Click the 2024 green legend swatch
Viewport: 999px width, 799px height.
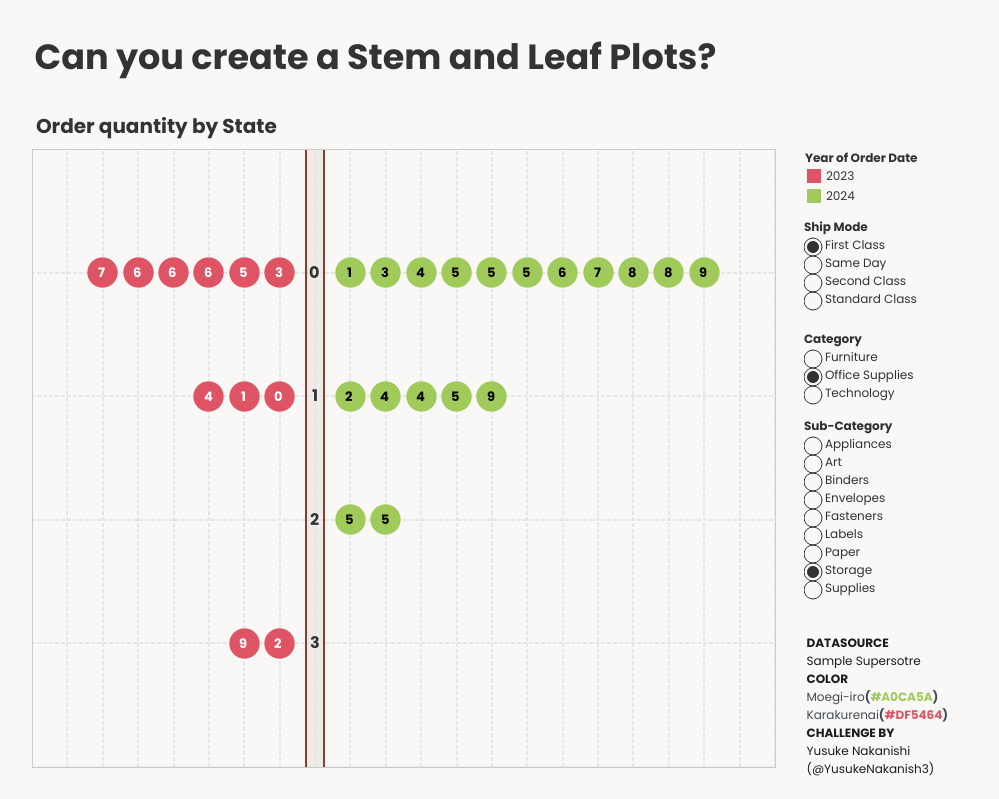tap(814, 196)
